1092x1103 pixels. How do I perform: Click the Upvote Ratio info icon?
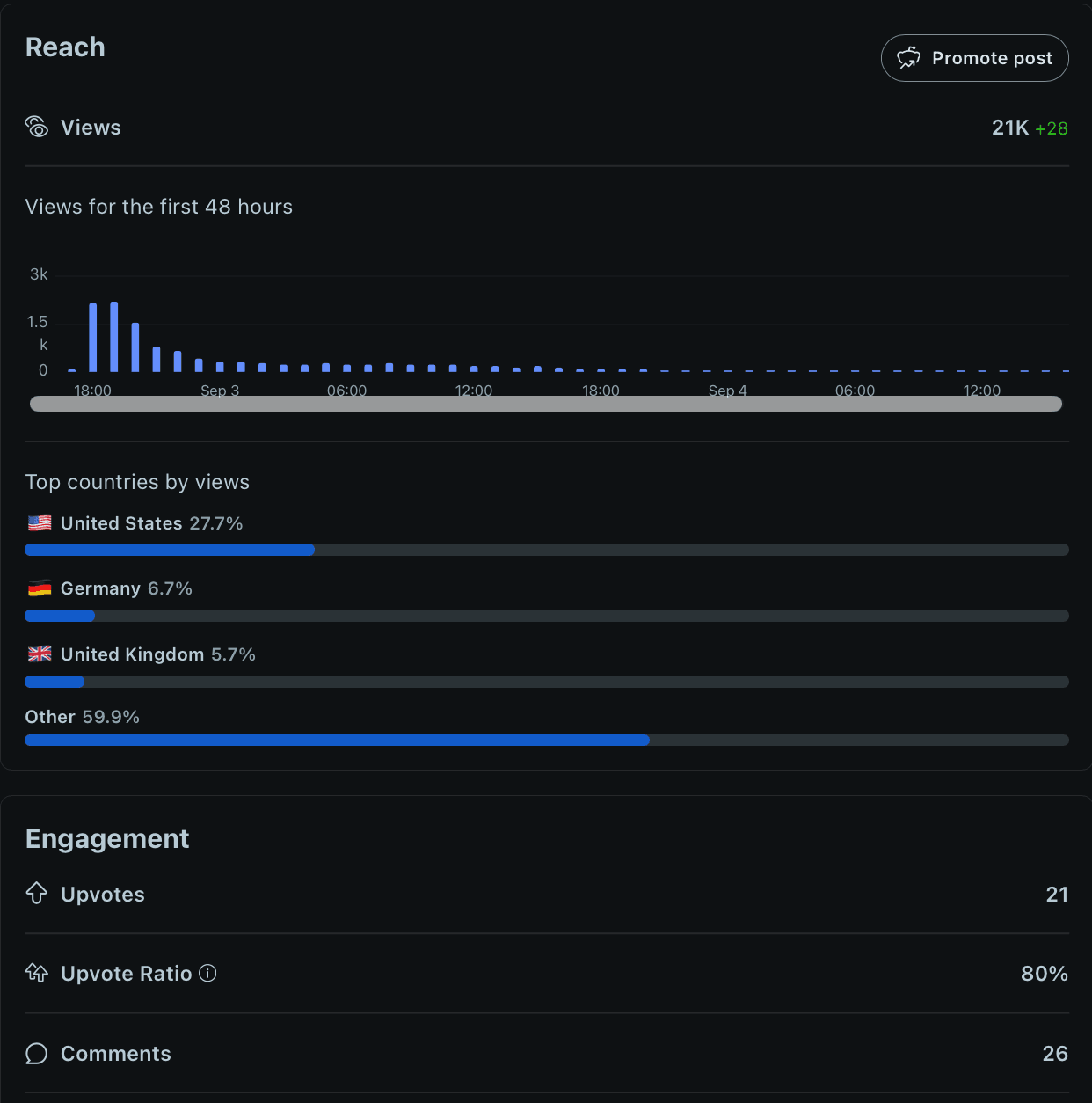point(207,973)
